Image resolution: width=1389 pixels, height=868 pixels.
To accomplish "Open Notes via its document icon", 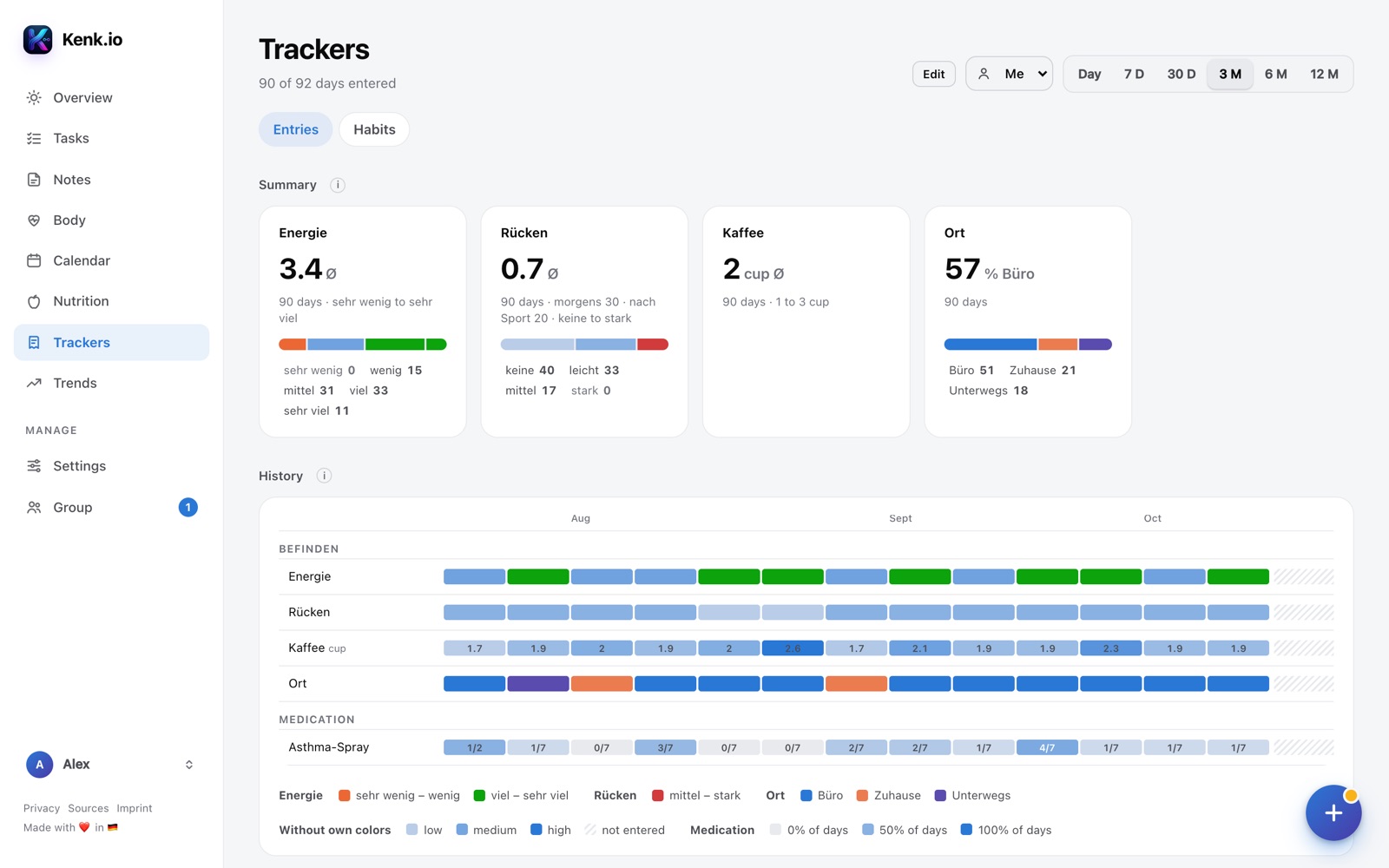I will [x=34, y=180].
